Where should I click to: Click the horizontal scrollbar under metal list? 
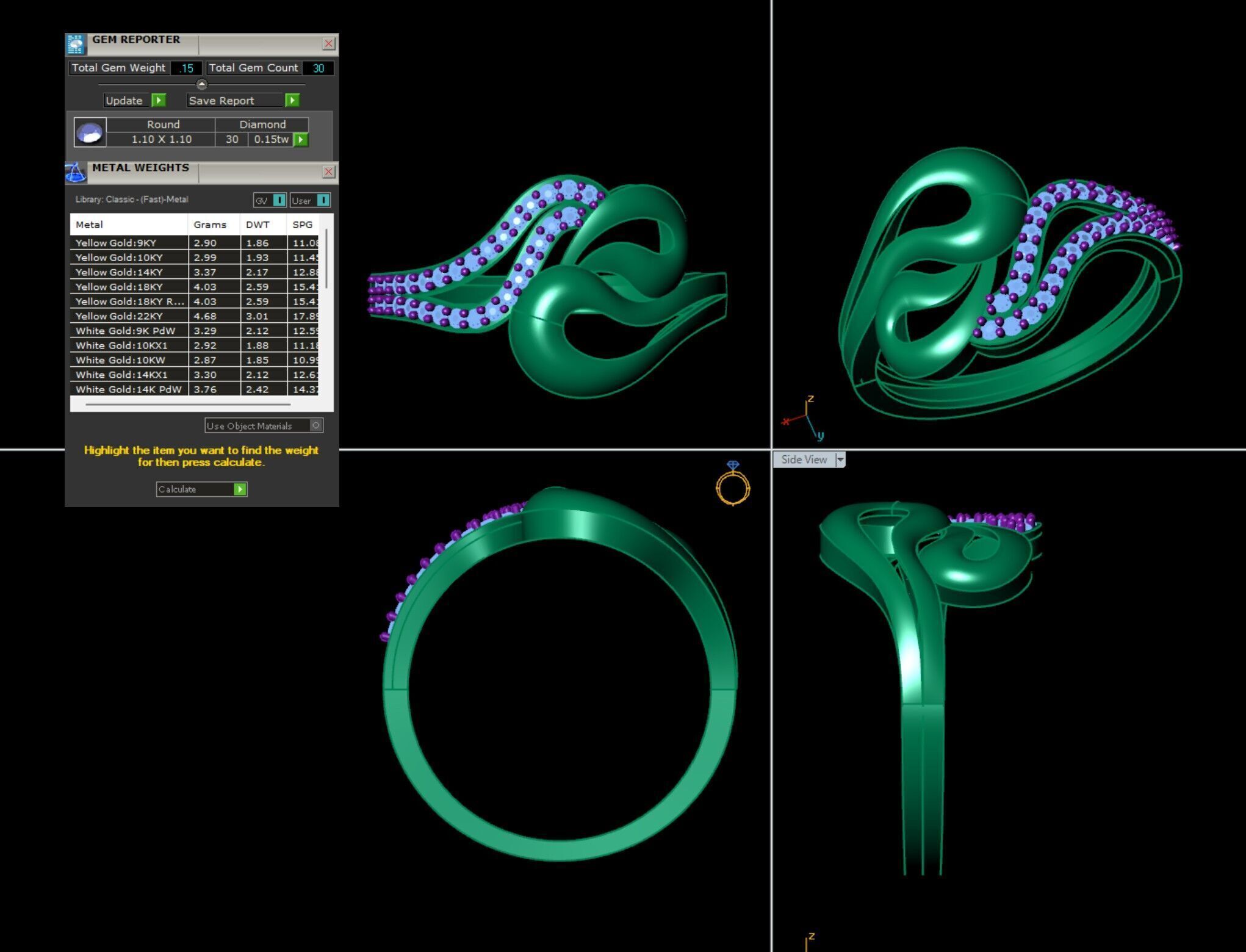point(188,404)
